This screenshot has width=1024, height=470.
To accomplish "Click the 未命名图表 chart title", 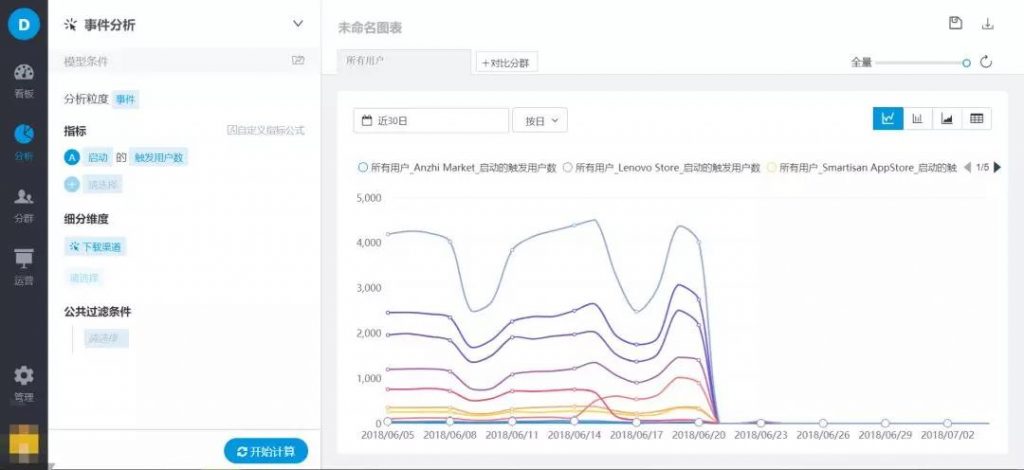I will 370,27.
